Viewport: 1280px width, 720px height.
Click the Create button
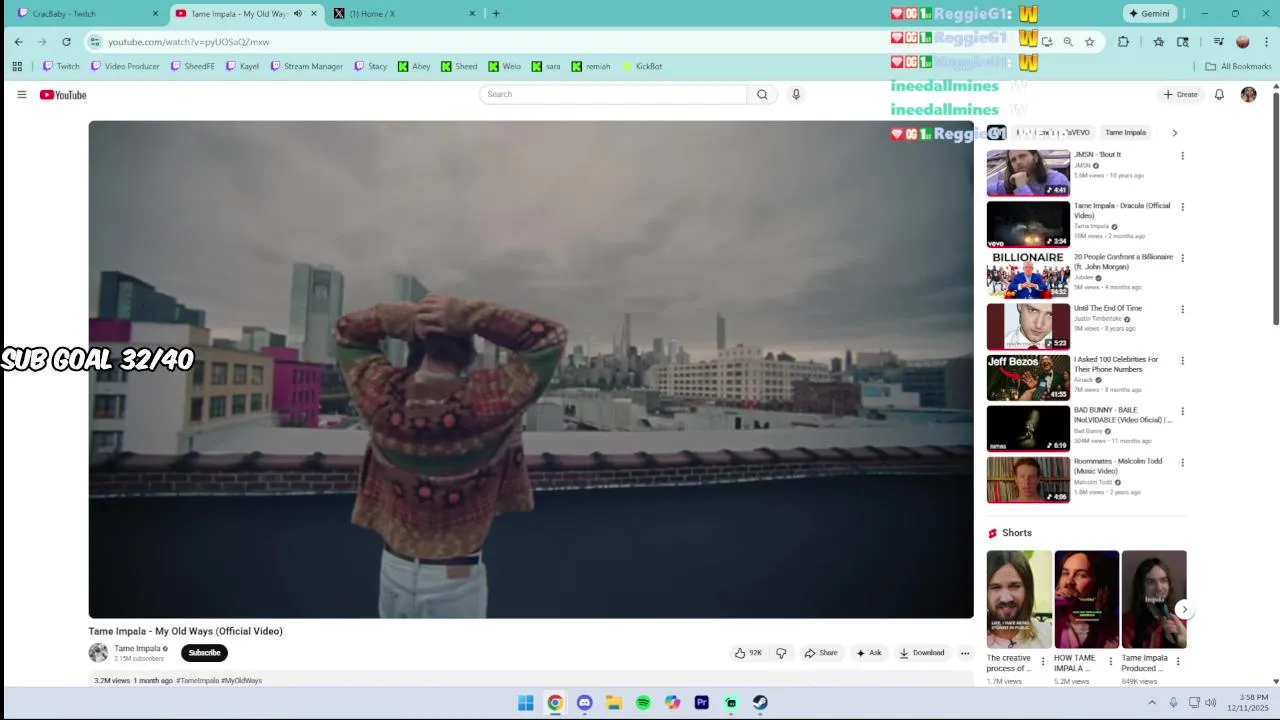point(1180,94)
